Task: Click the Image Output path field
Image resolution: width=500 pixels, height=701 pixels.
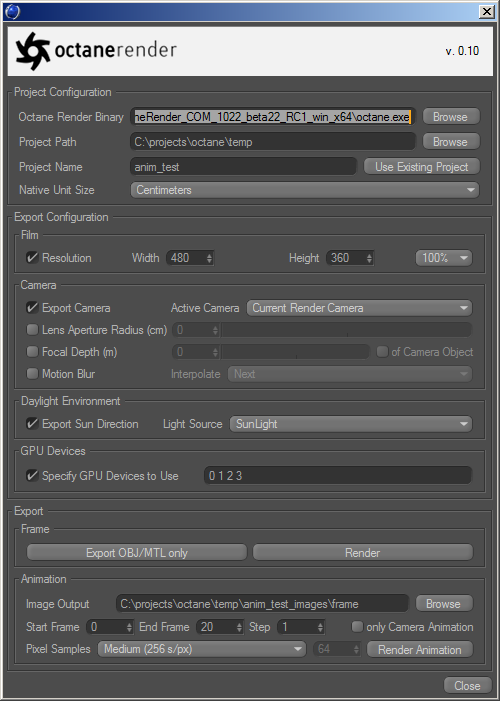Action: [x=263, y=604]
